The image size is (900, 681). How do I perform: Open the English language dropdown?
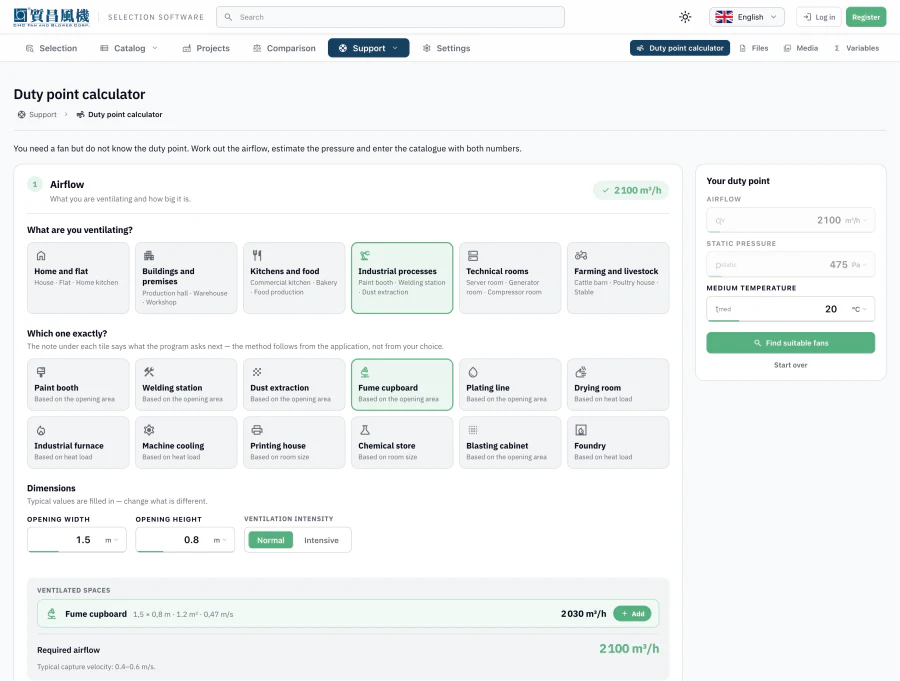[746, 17]
